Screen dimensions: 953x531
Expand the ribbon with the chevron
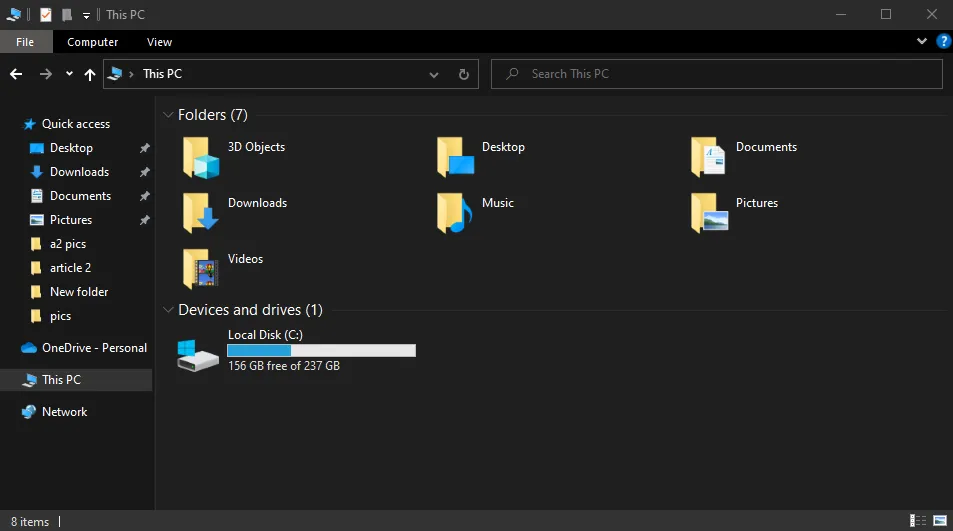922,41
